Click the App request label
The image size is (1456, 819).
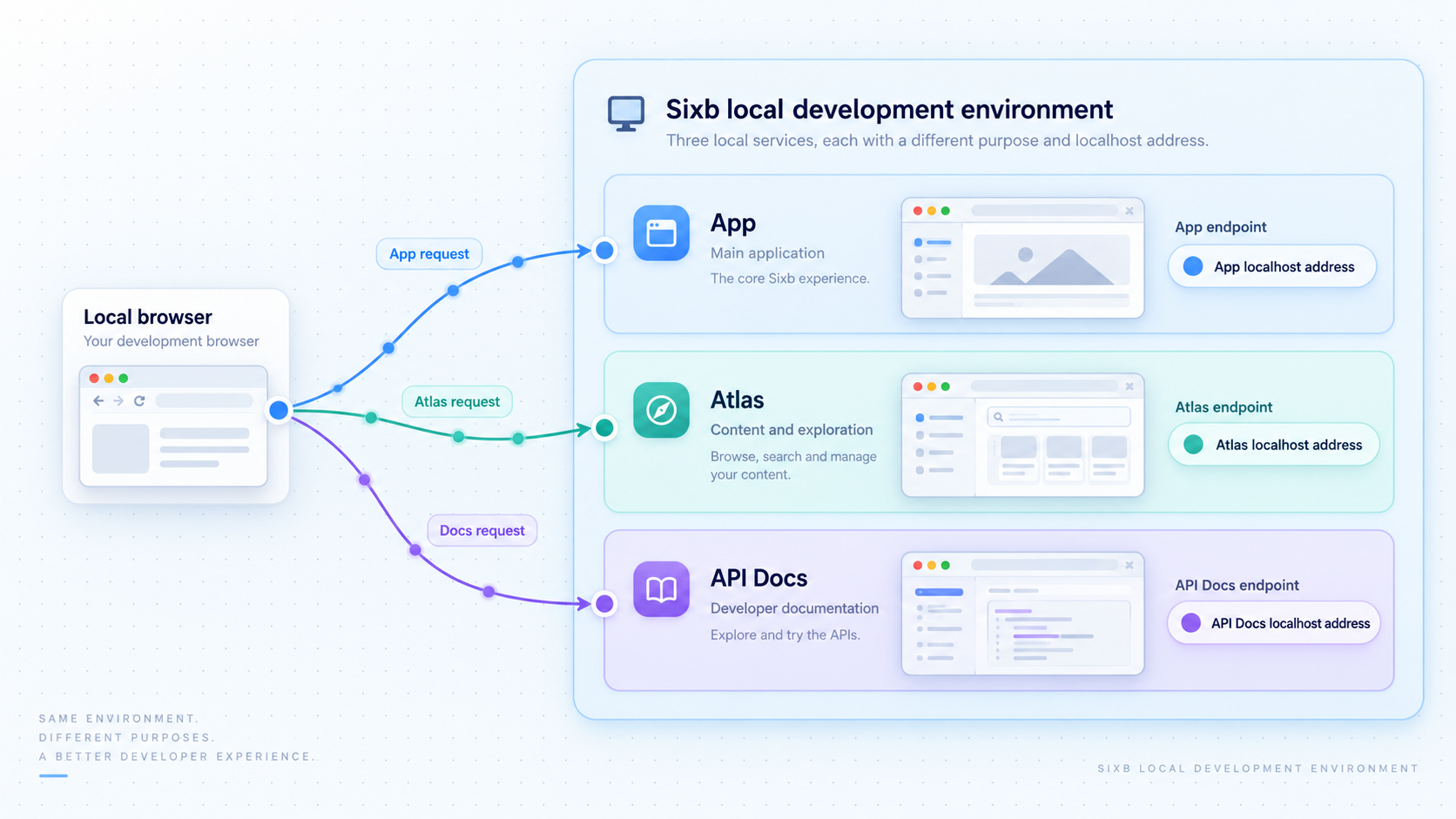coord(429,253)
